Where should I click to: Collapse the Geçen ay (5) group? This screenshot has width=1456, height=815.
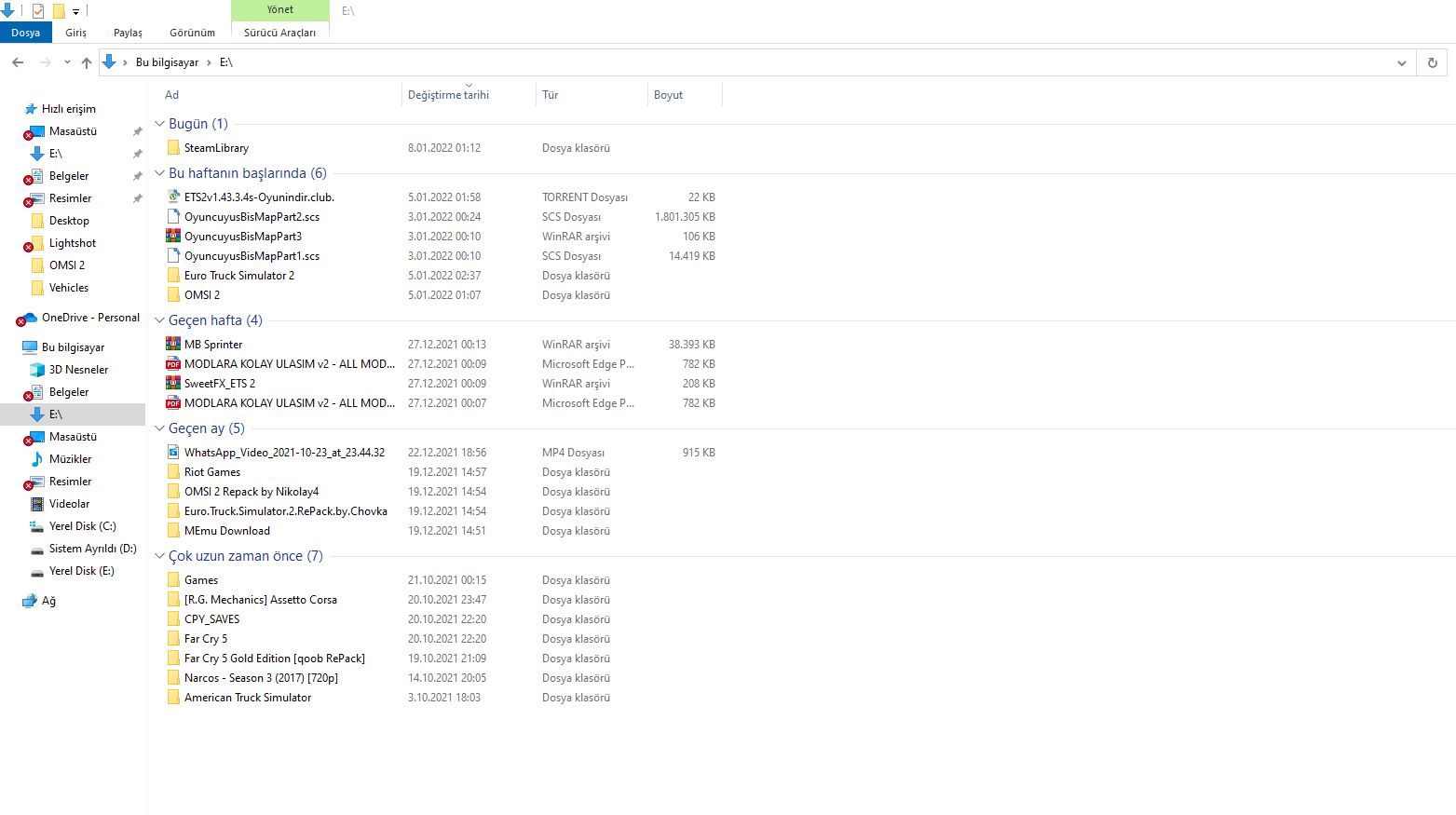click(159, 428)
